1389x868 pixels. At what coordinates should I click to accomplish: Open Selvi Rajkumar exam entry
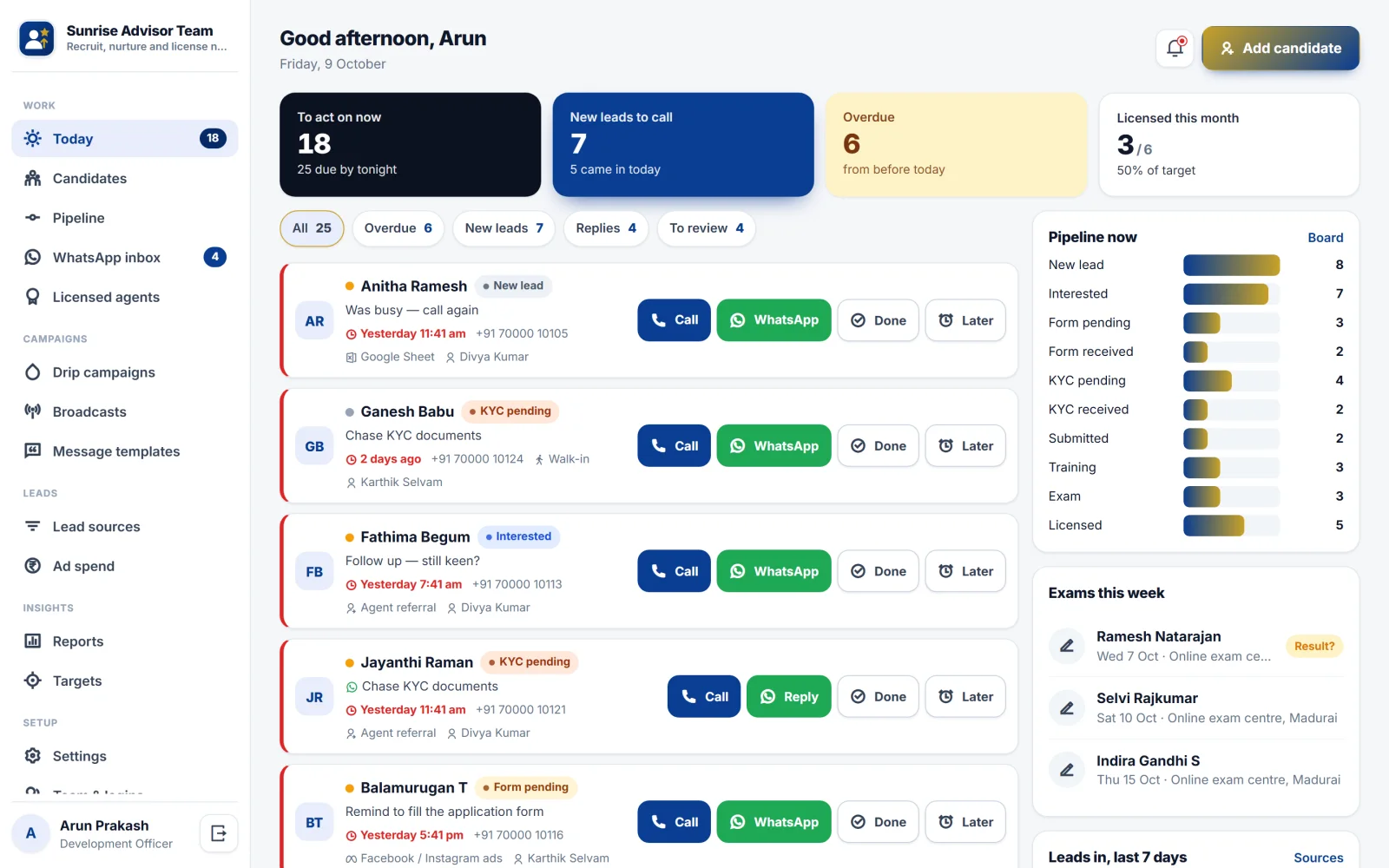click(x=1195, y=707)
